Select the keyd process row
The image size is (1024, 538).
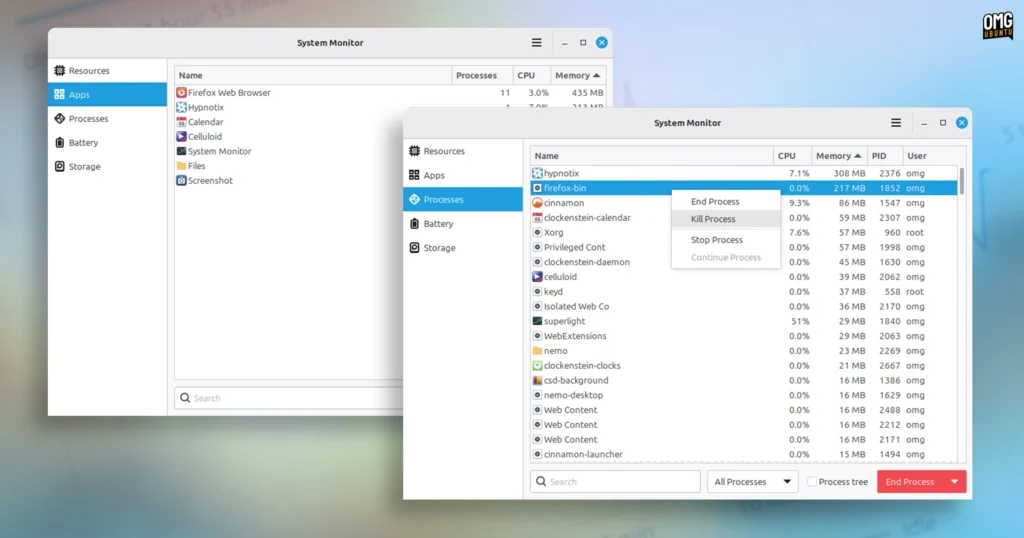744,292
